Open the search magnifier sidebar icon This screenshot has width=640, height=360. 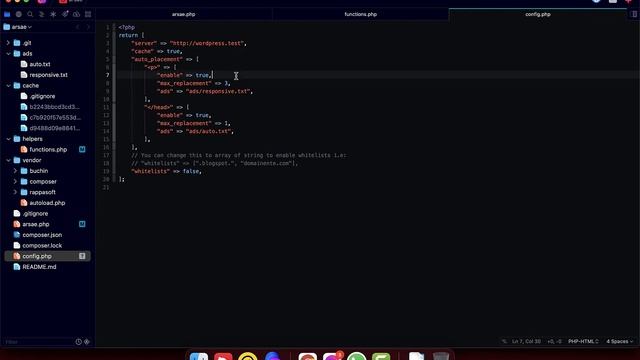(x=30, y=14)
